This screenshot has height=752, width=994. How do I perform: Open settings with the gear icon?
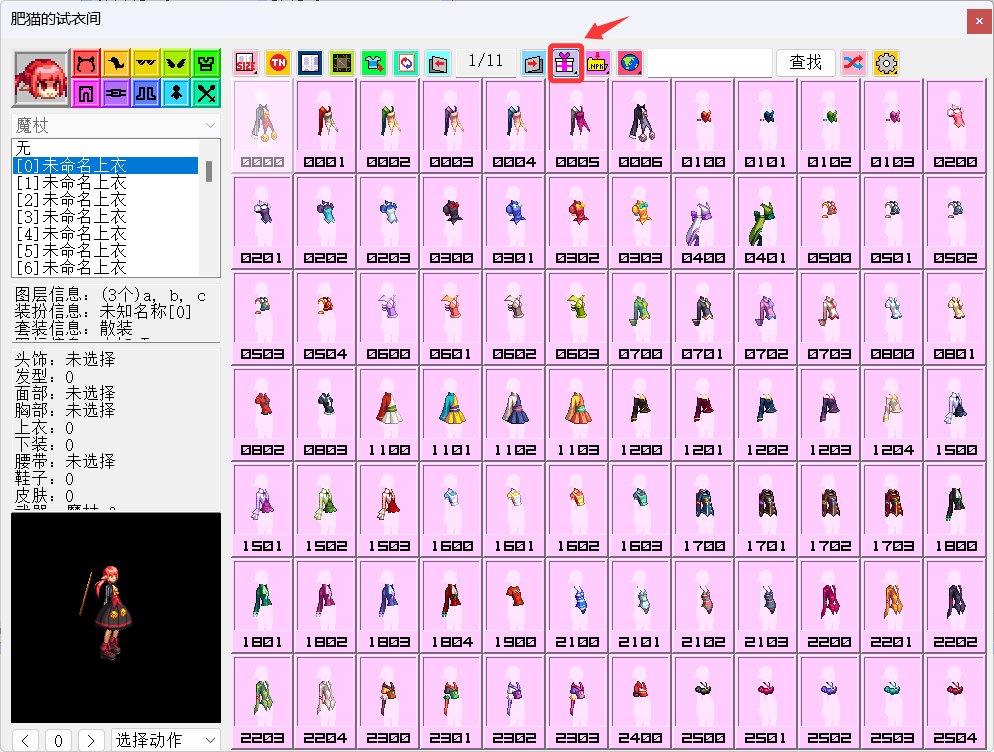tap(886, 63)
